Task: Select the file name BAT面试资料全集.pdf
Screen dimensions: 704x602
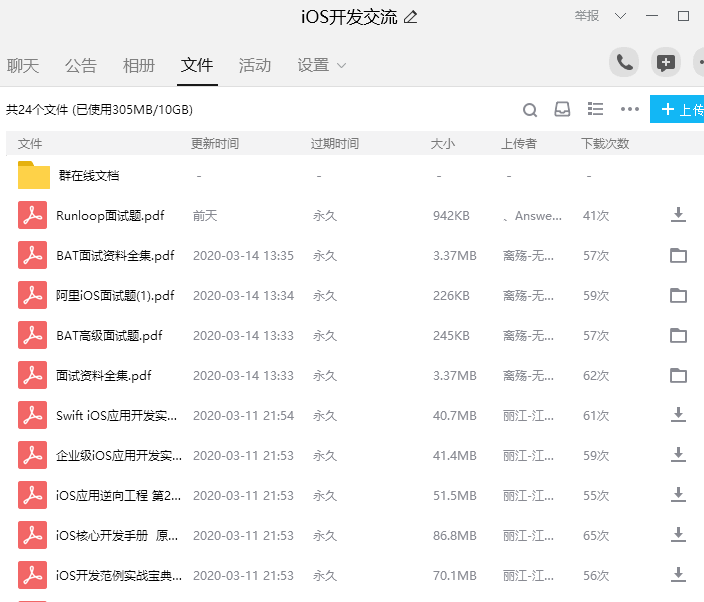Action: click(115, 255)
